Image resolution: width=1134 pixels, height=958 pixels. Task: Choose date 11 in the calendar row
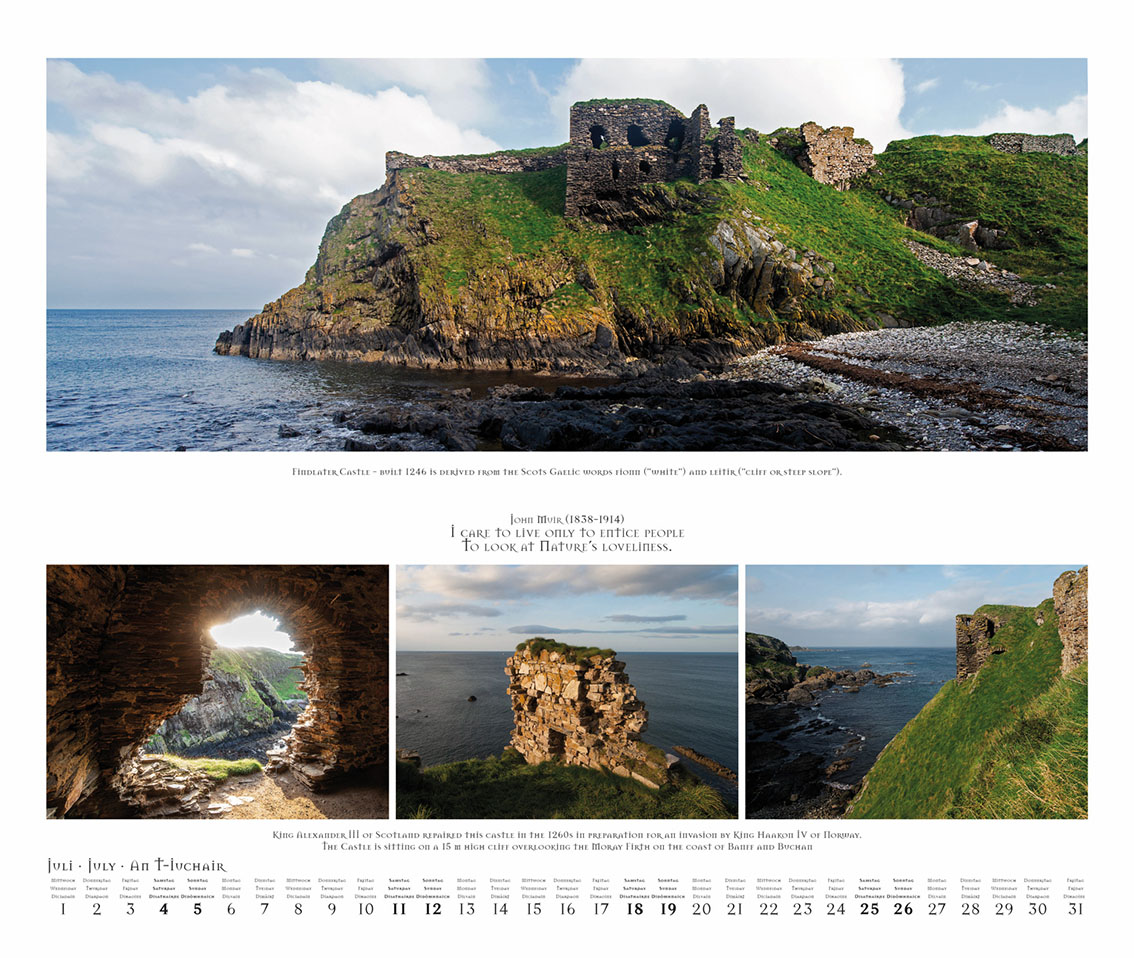click(399, 909)
